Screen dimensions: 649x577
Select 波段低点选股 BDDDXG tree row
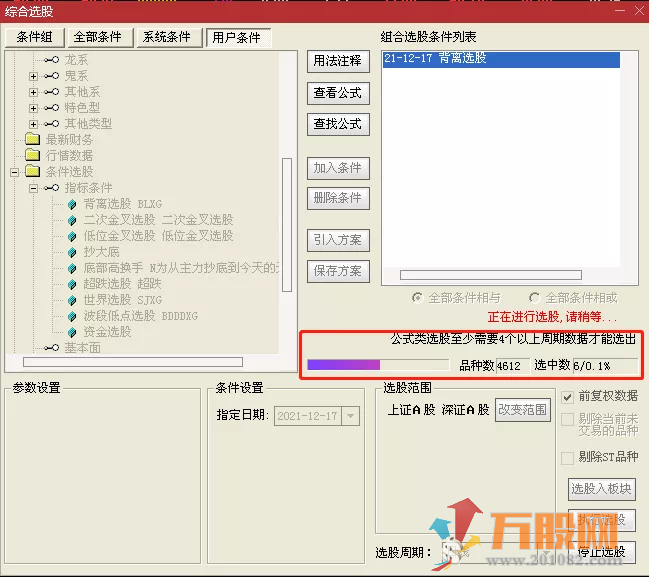(x=141, y=316)
